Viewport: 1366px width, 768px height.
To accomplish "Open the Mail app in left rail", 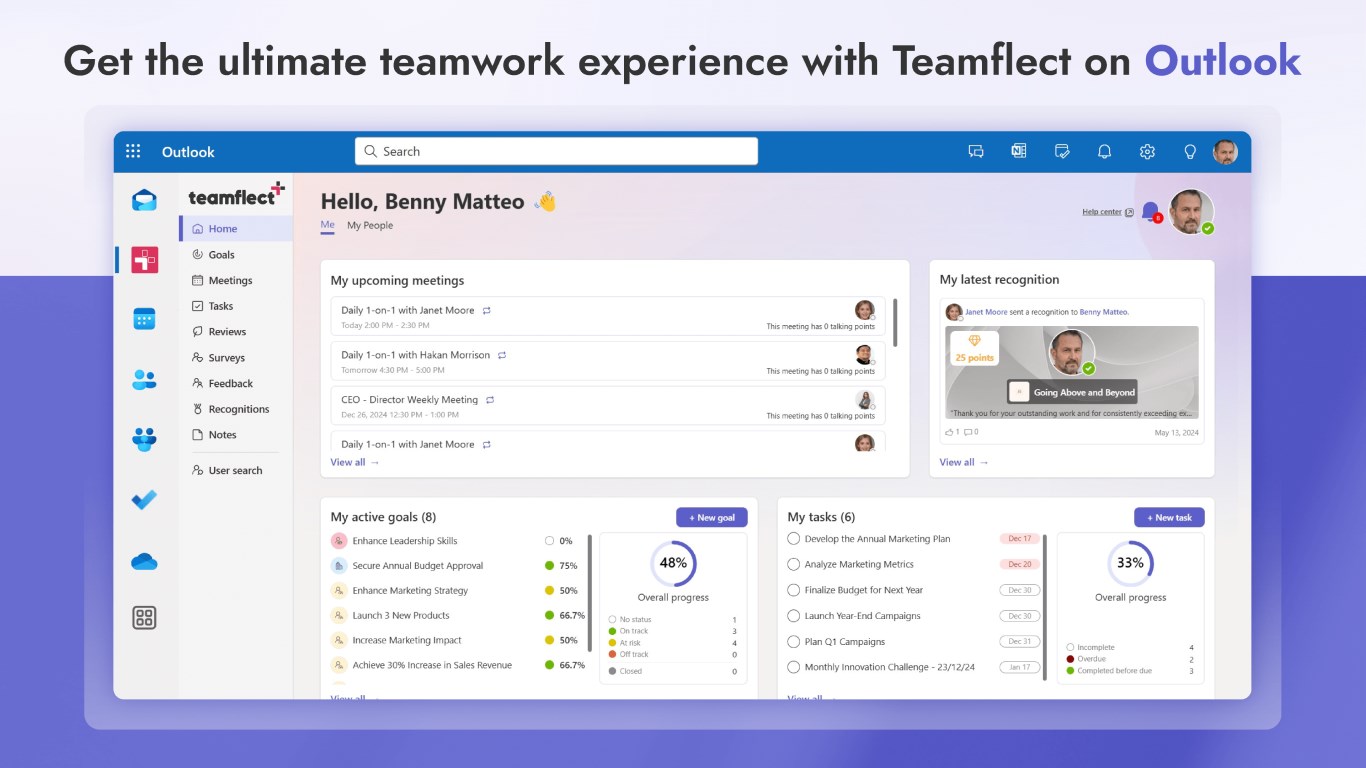I will 144,200.
